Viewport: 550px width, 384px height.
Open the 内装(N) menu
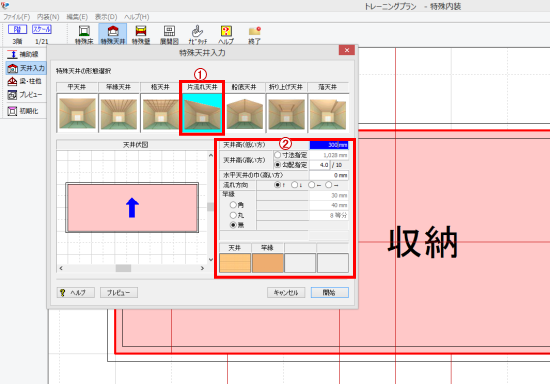48,17
